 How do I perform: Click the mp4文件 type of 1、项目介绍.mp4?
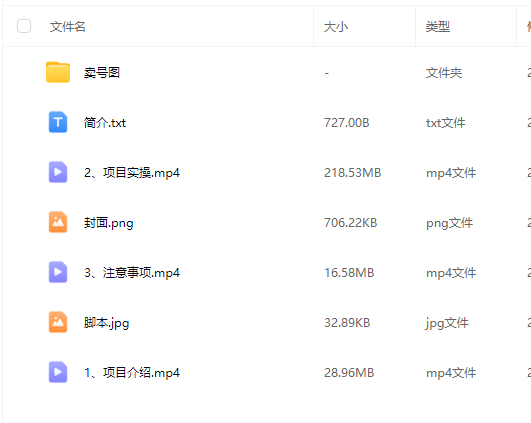point(451,373)
